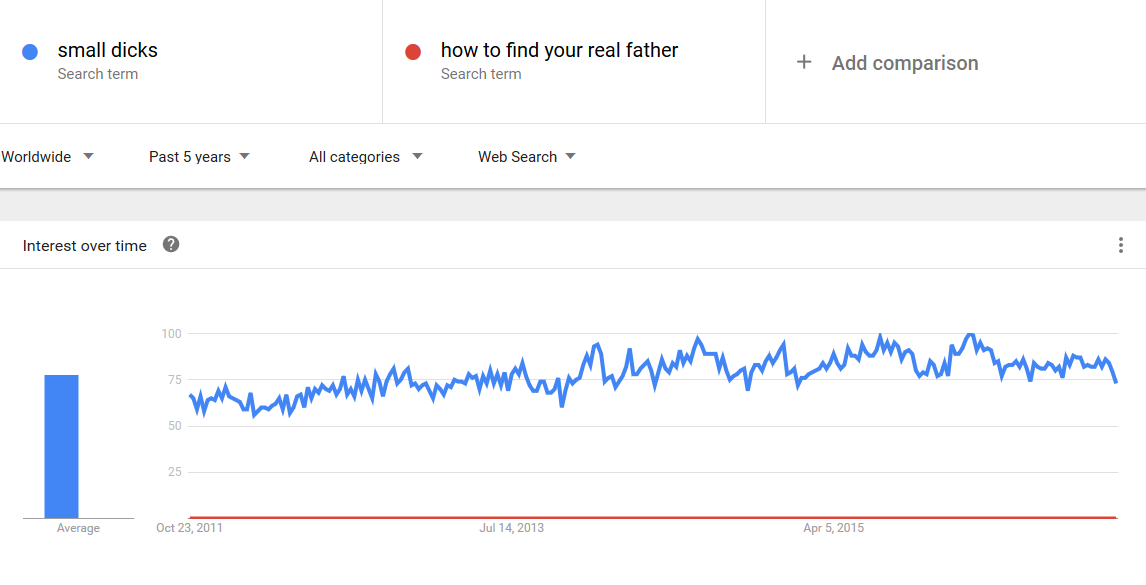
Task: Click the Apr 5, 2015 axis label
Action: (833, 527)
